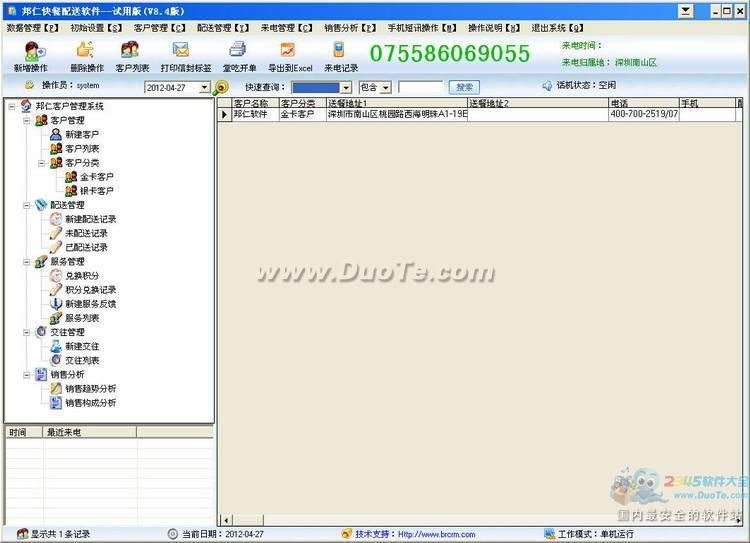Viewport: 750px width, 543px height.
Task: Open 手机短讯操作 menu
Action: point(422,28)
